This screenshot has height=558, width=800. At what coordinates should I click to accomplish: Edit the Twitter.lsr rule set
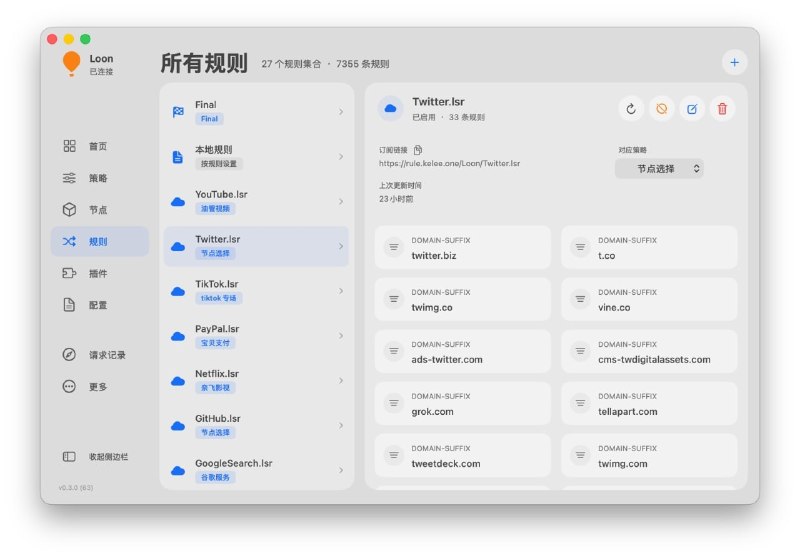[692, 109]
